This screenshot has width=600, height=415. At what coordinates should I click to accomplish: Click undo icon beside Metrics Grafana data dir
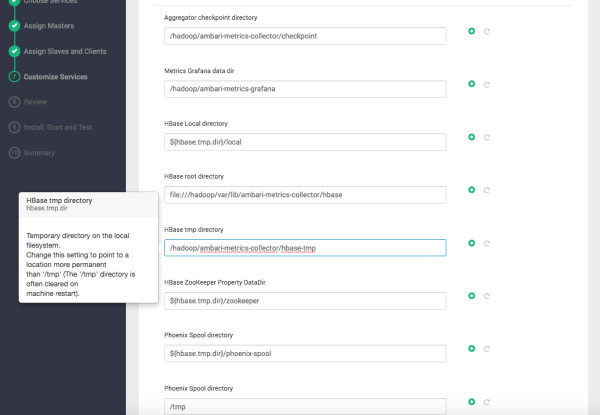(x=486, y=84)
